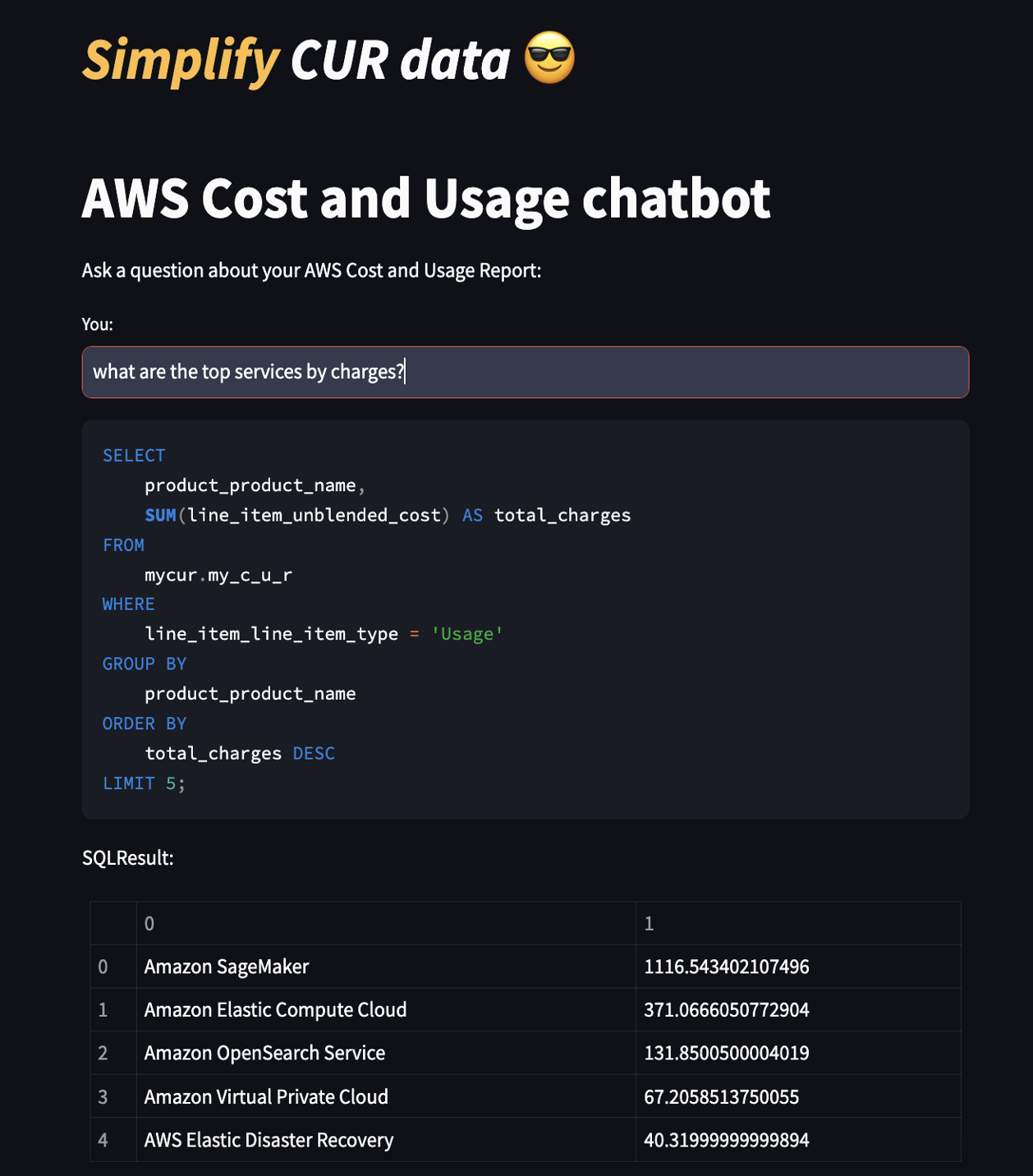Click the SageMaker charge value 1116.543402107496
The width and height of the screenshot is (1033, 1176).
pos(727,966)
